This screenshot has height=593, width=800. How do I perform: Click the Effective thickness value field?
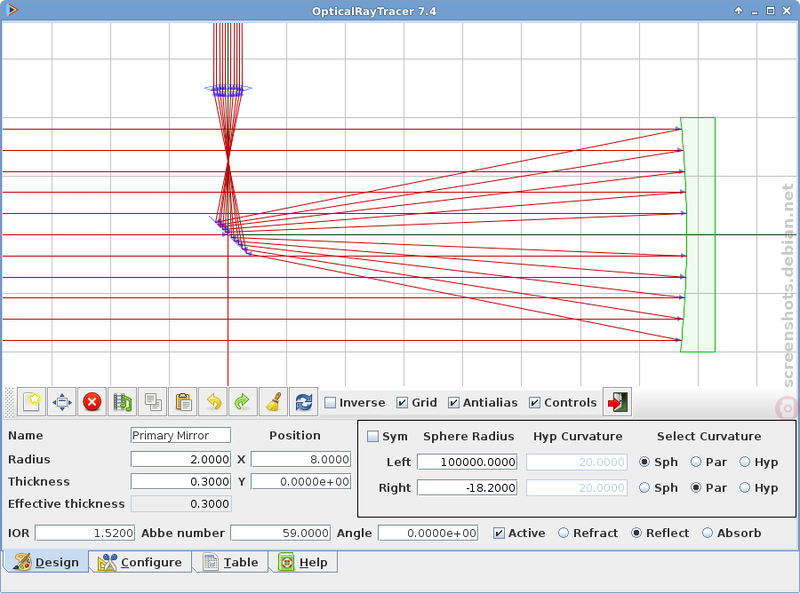pyautogui.click(x=181, y=504)
